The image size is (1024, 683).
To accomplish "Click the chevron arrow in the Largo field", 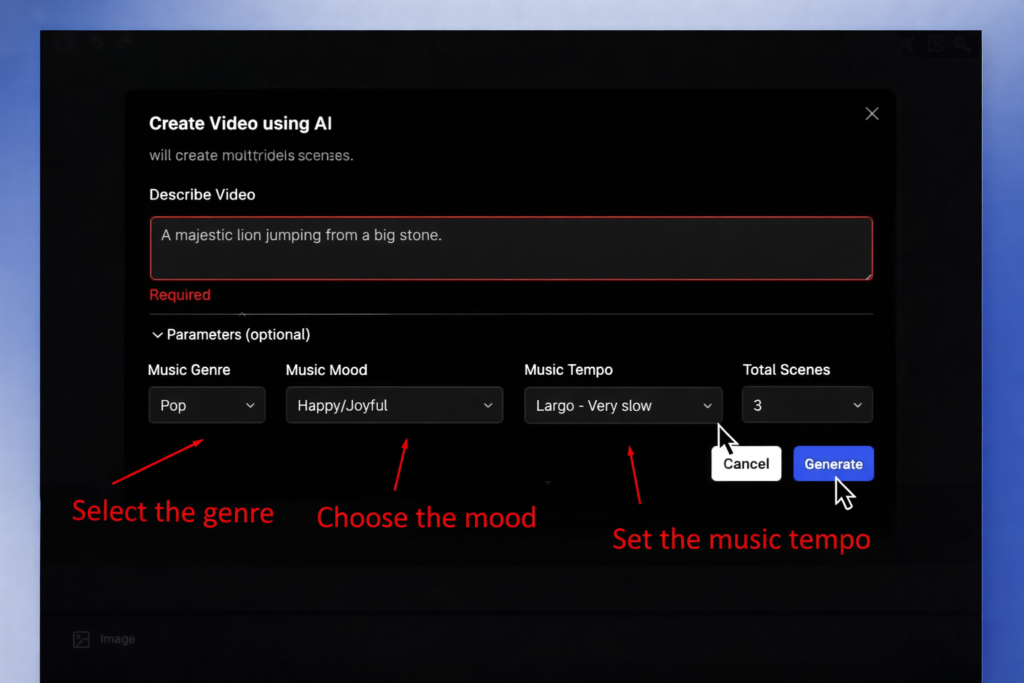I will point(707,406).
